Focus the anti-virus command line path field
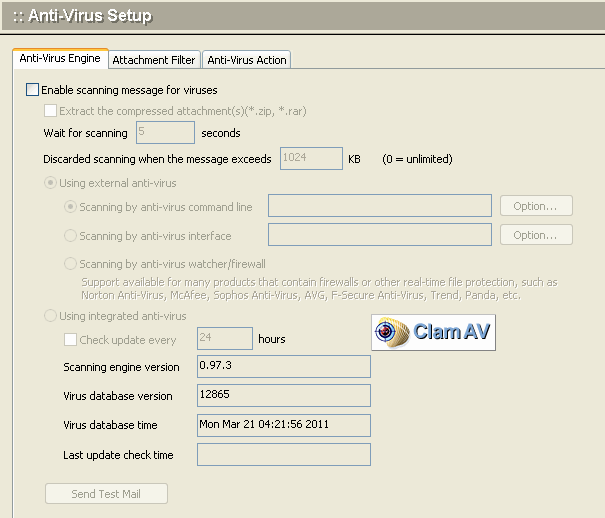Screen dimensions: 605x518 click(380, 206)
